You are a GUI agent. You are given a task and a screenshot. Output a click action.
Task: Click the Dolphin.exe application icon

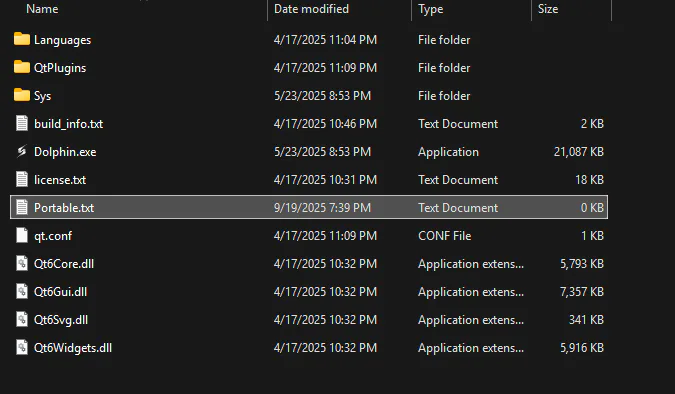click(x=22, y=151)
